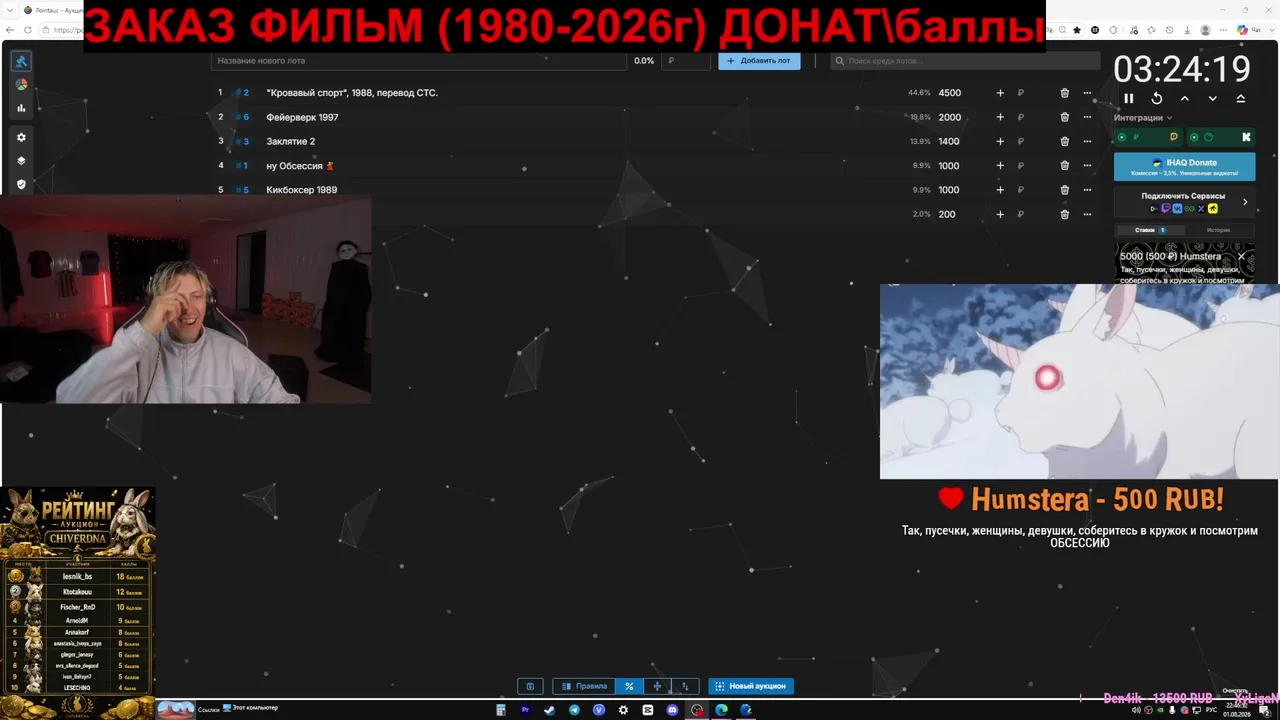The image size is (1280, 720).
Task: Open Microsoft Edge from the taskbar
Action: [x=721, y=710]
